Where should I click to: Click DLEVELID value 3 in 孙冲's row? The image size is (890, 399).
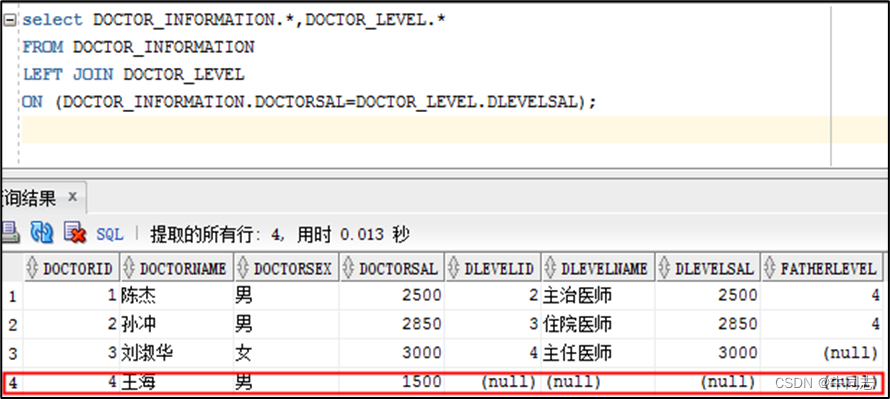[x=492, y=324]
